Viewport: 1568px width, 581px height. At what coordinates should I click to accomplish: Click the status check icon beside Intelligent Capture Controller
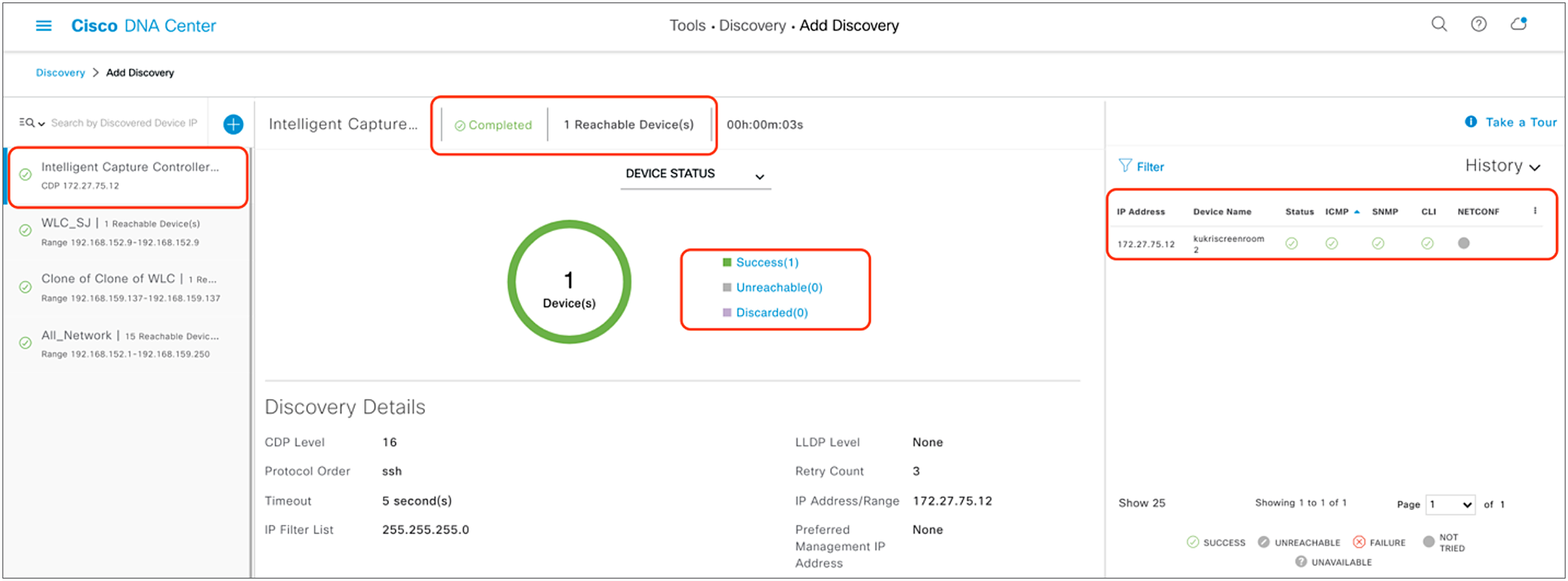pos(25,175)
